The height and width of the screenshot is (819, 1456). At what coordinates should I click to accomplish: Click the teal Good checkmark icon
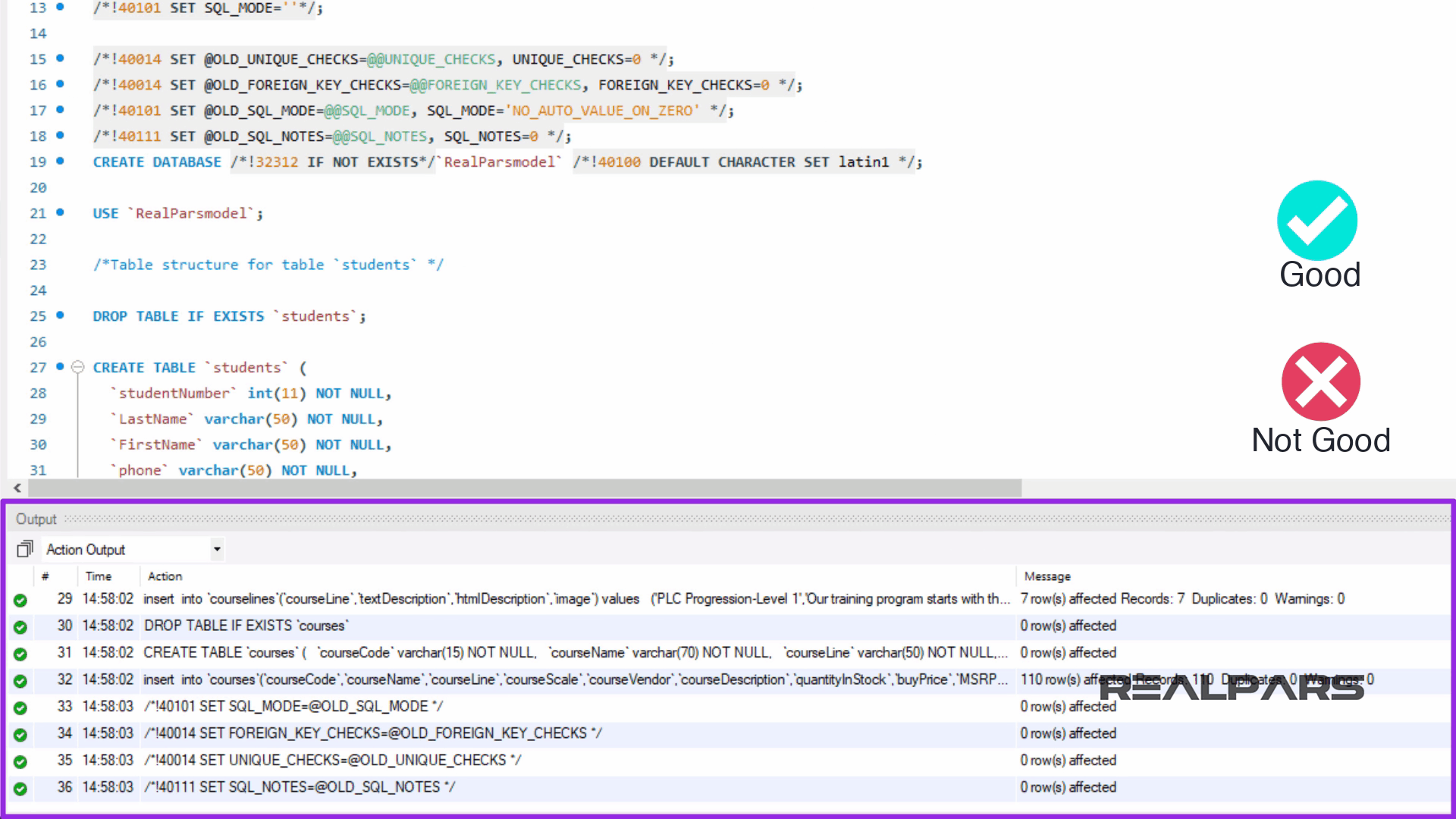[x=1317, y=221]
